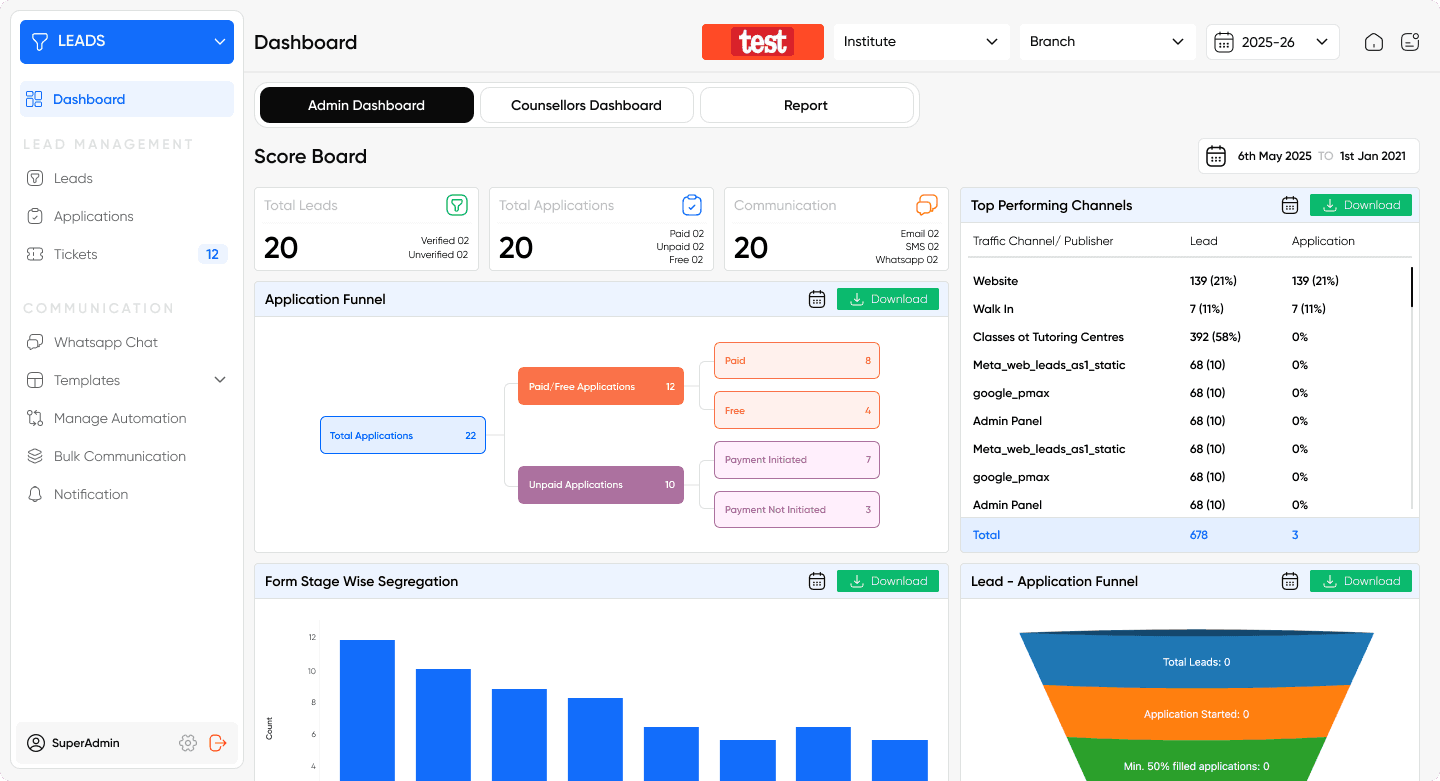Viewport: 1440px width, 781px height.
Task: Click the Bulk Communication layers icon
Action: point(35,456)
